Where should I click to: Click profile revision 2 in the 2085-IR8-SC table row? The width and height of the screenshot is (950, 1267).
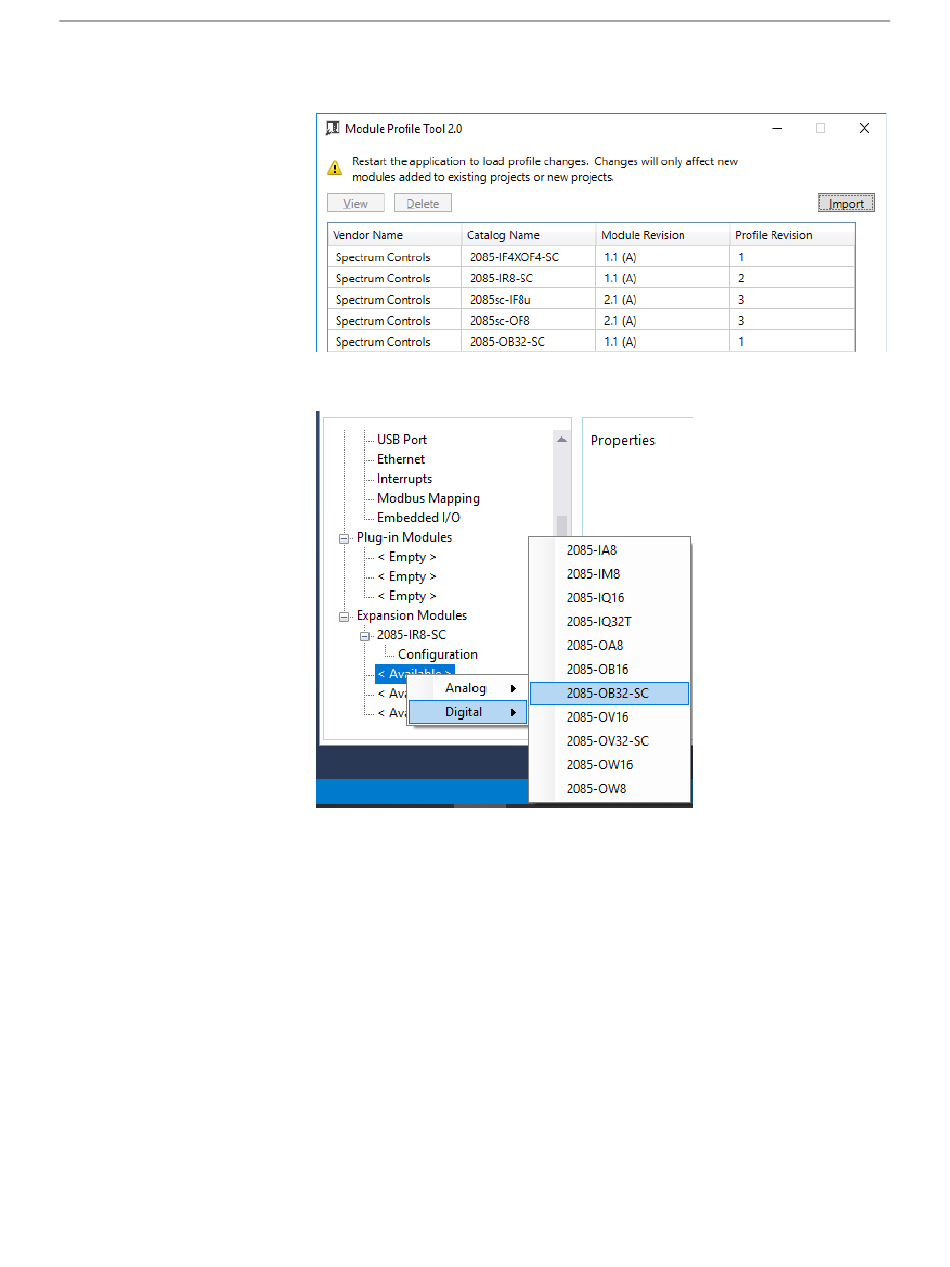click(x=741, y=278)
